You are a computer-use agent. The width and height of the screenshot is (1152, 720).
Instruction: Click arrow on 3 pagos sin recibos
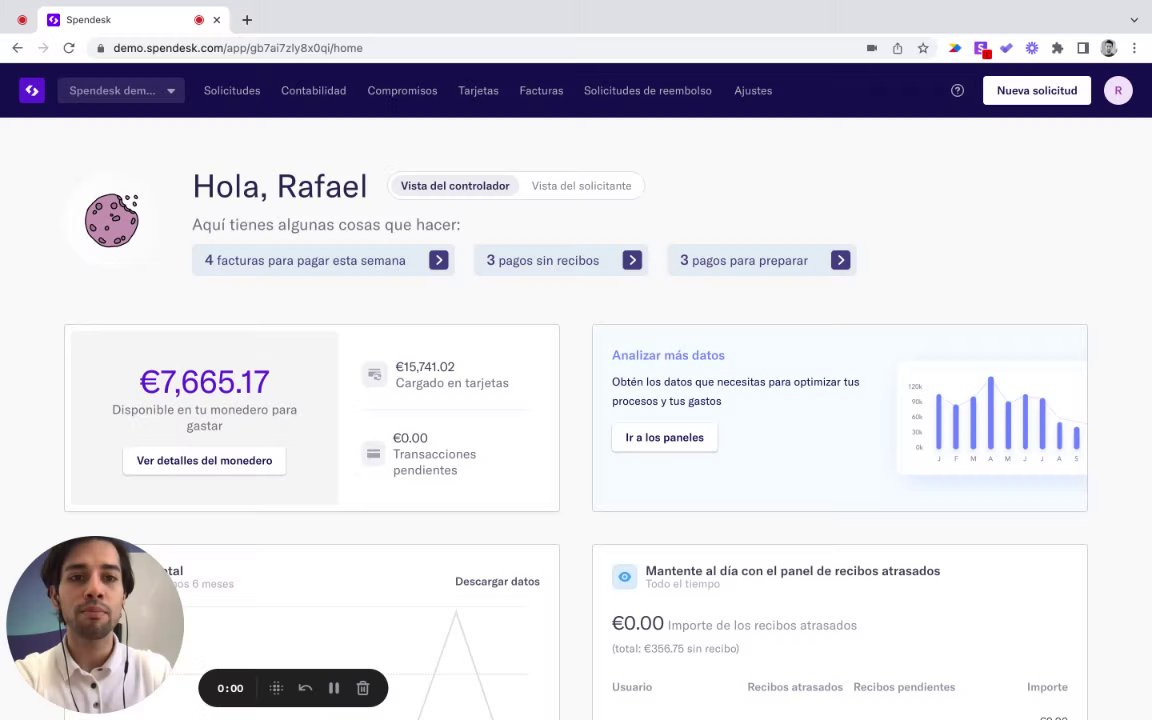click(x=632, y=260)
